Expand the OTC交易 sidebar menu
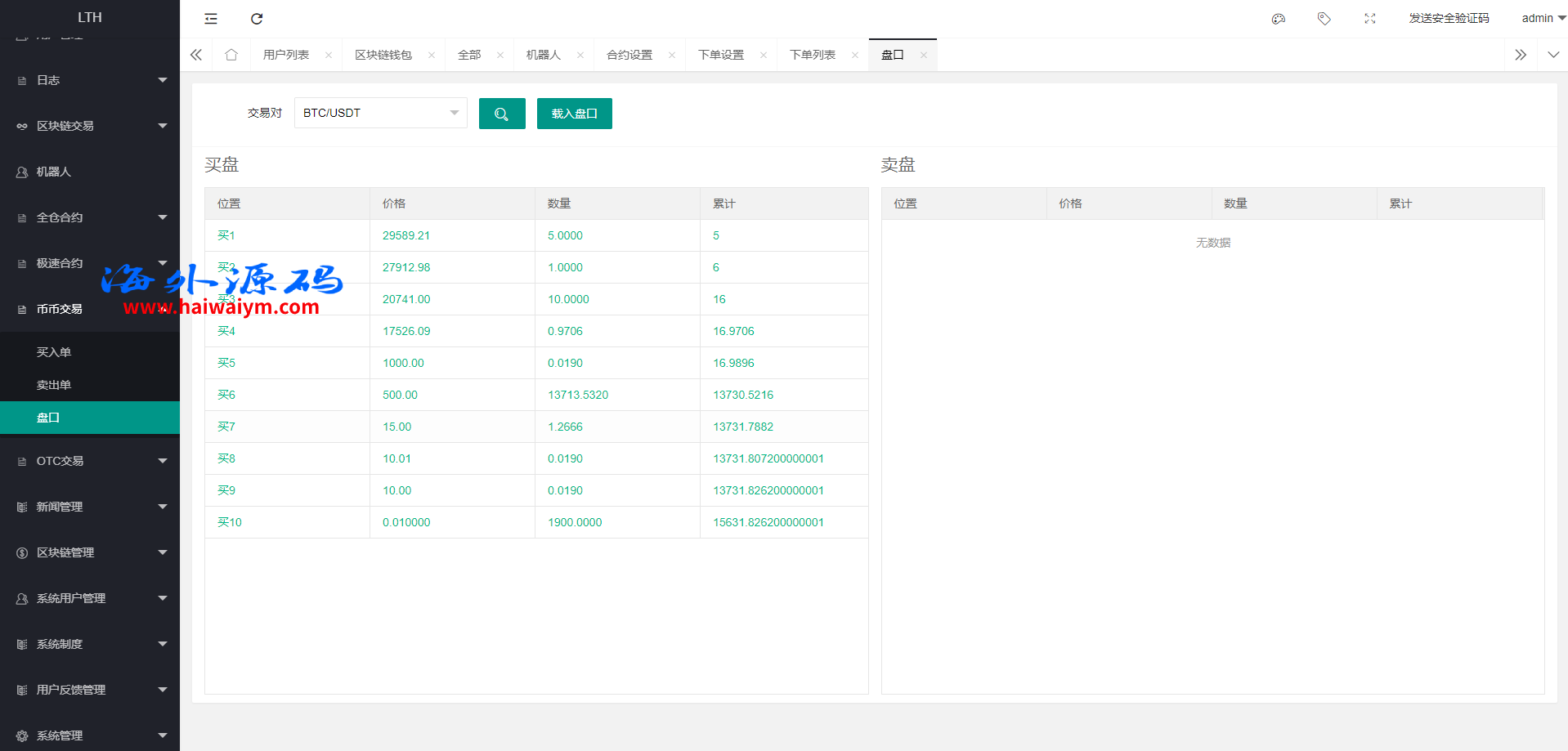 coord(90,461)
